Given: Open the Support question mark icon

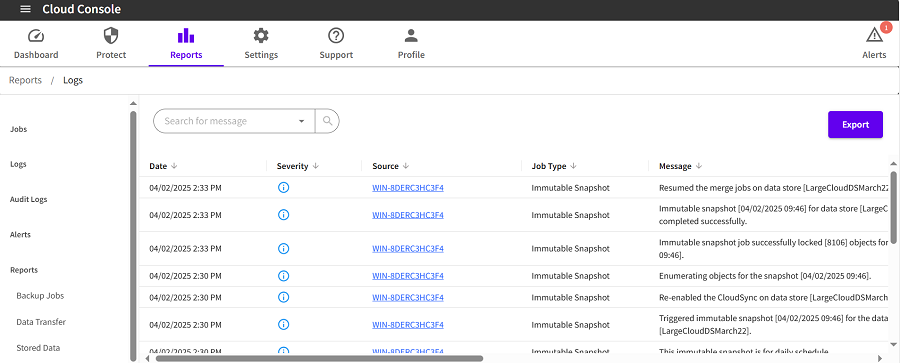Looking at the screenshot, I should [336, 36].
